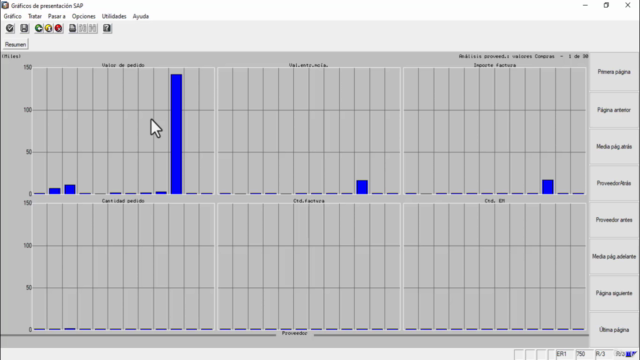Click the blue icon in status bar
This screenshot has height=360, width=640.
629,354
